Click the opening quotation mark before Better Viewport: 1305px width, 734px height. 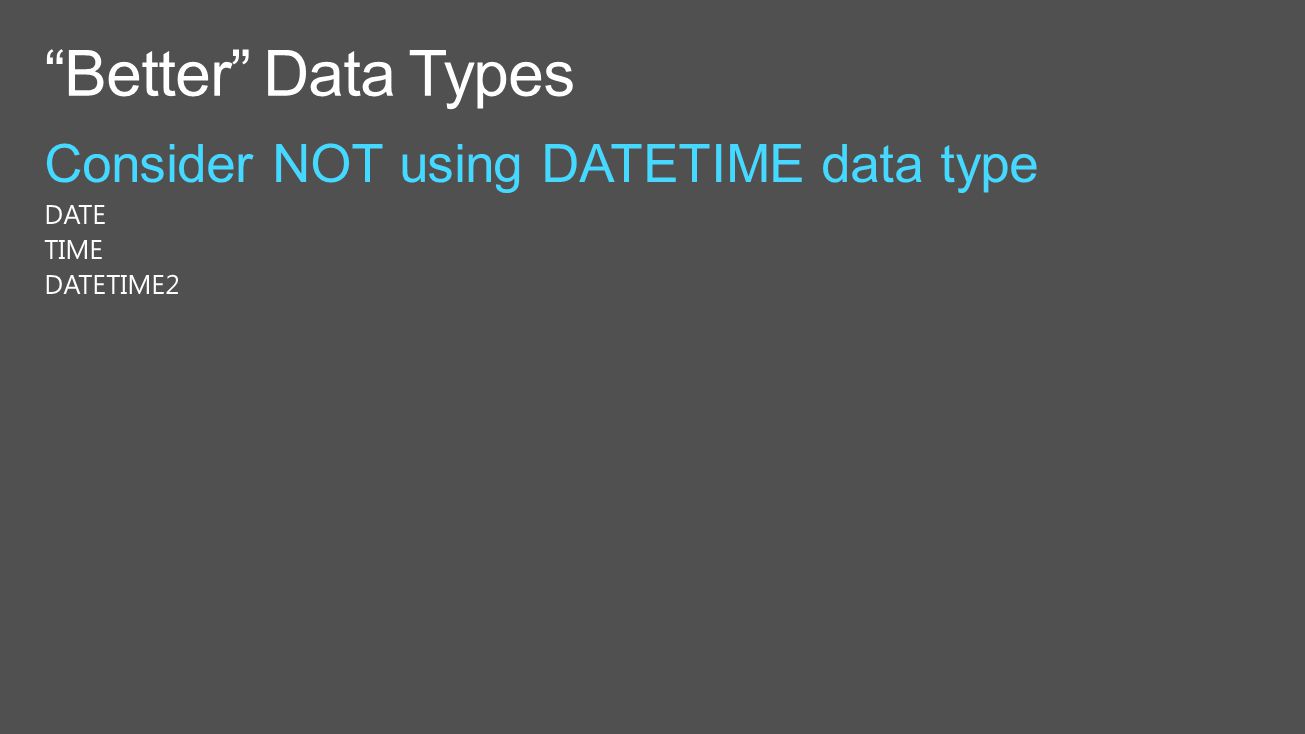pos(56,59)
